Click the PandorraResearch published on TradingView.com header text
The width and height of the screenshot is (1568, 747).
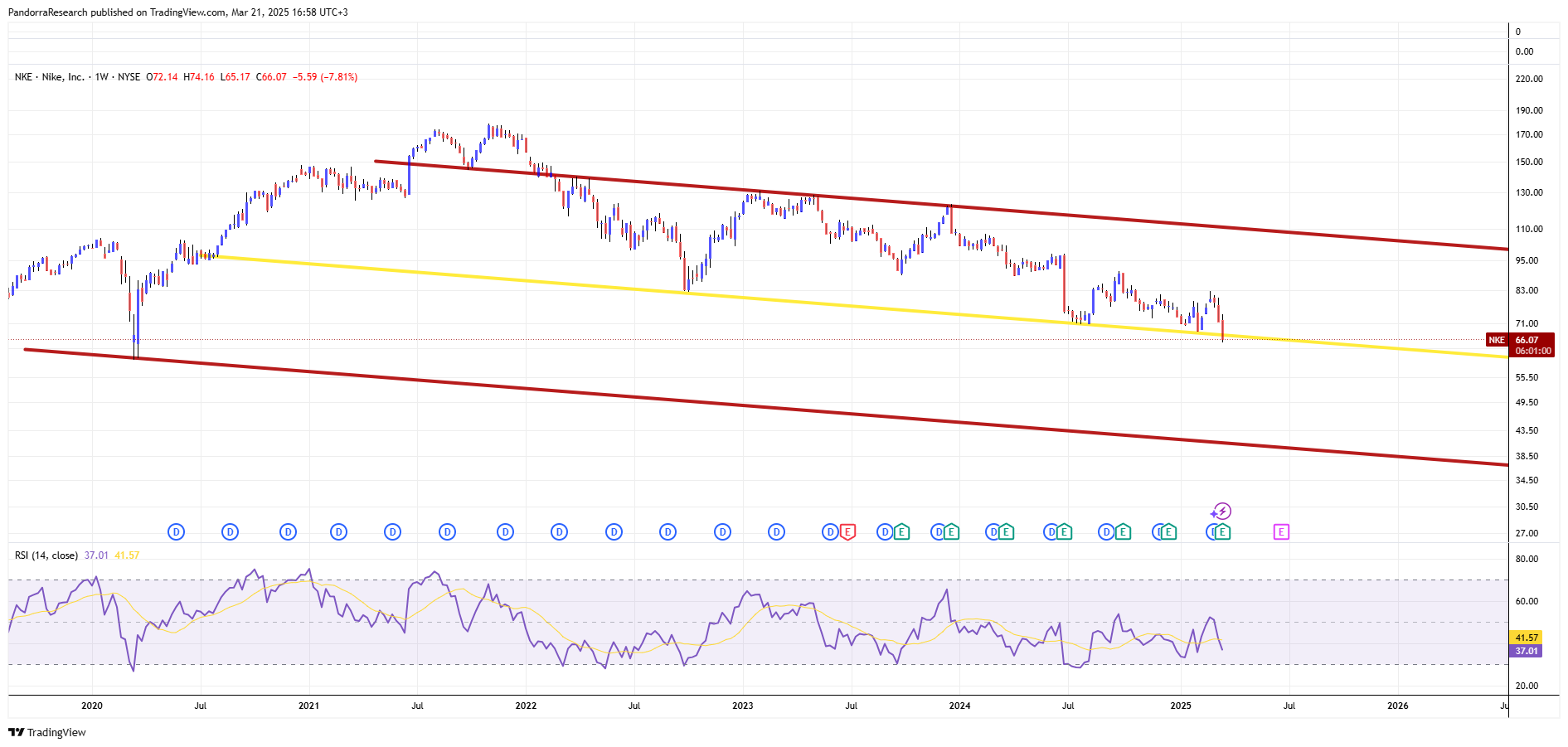coord(178,12)
